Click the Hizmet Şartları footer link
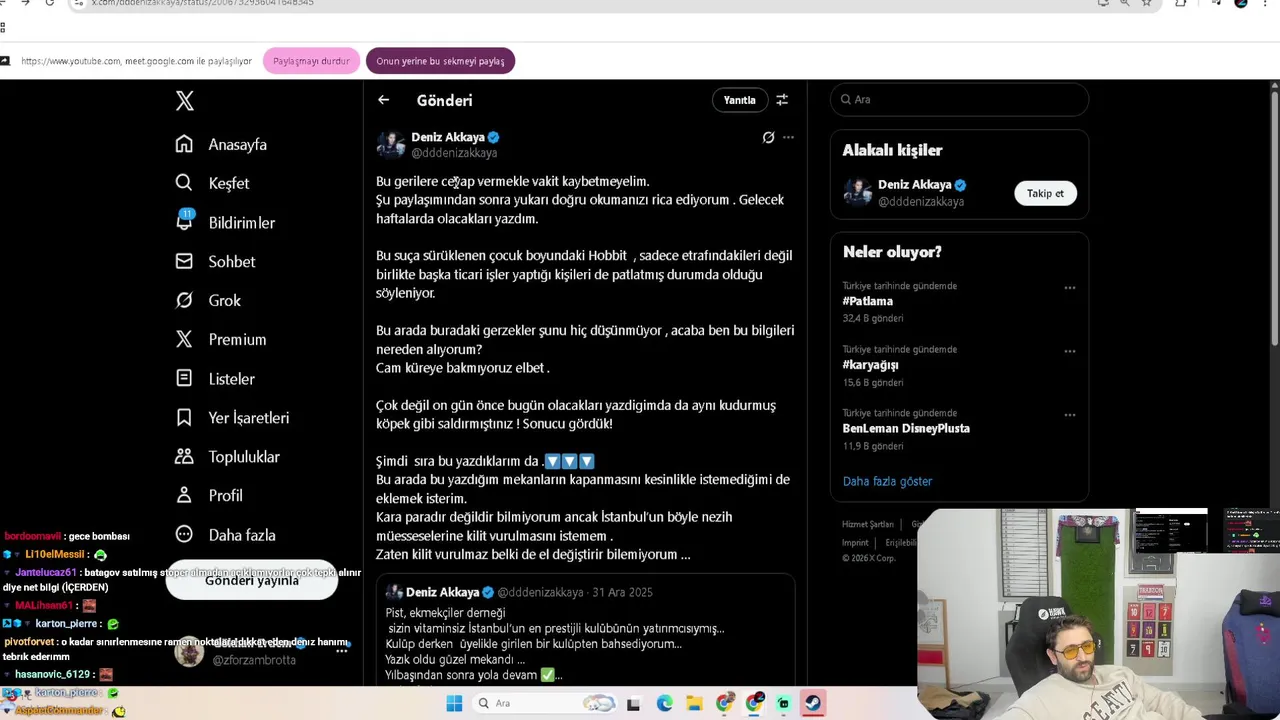Viewport: 1280px width, 720px height. point(867,524)
